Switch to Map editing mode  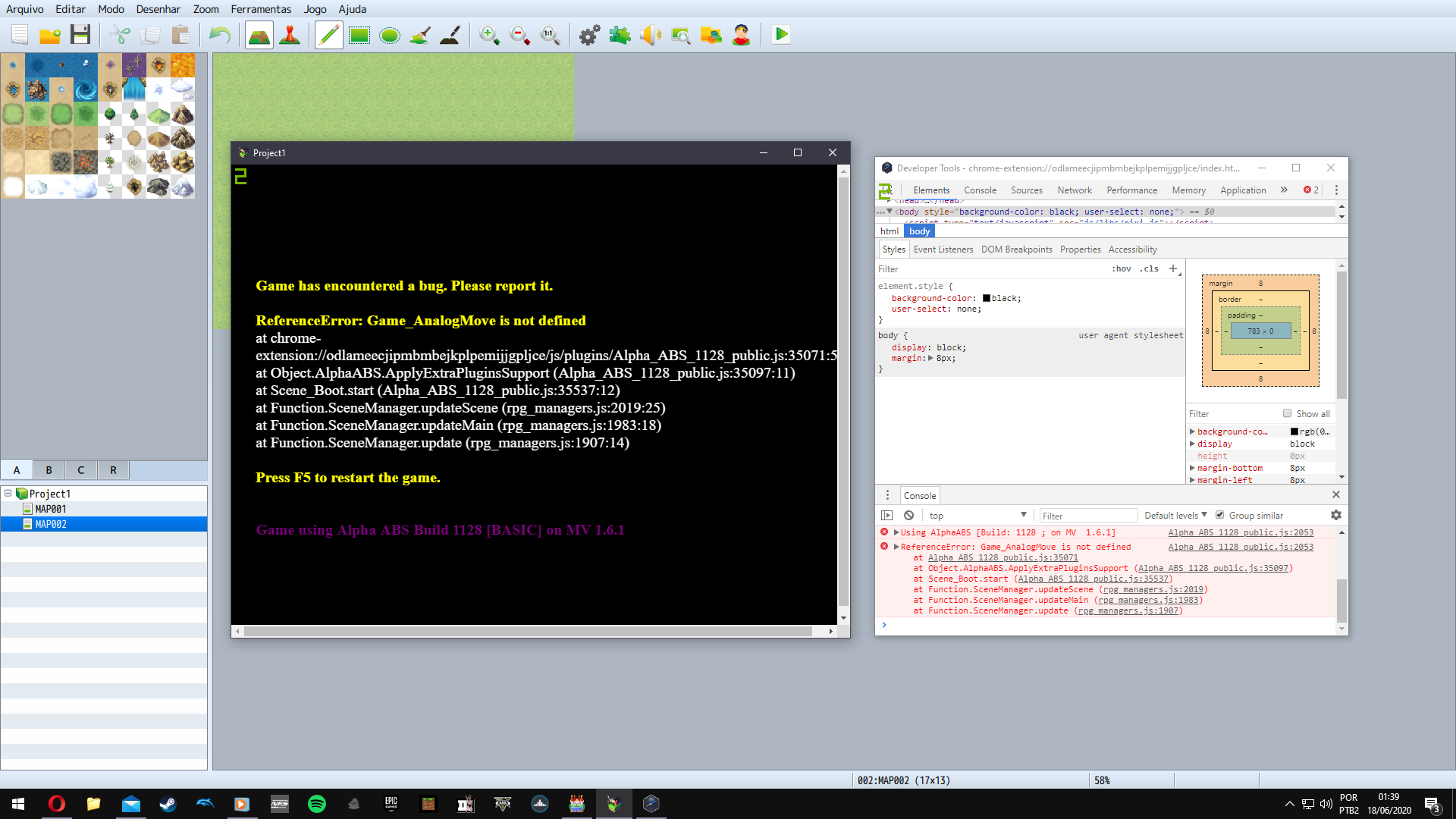[259, 35]
